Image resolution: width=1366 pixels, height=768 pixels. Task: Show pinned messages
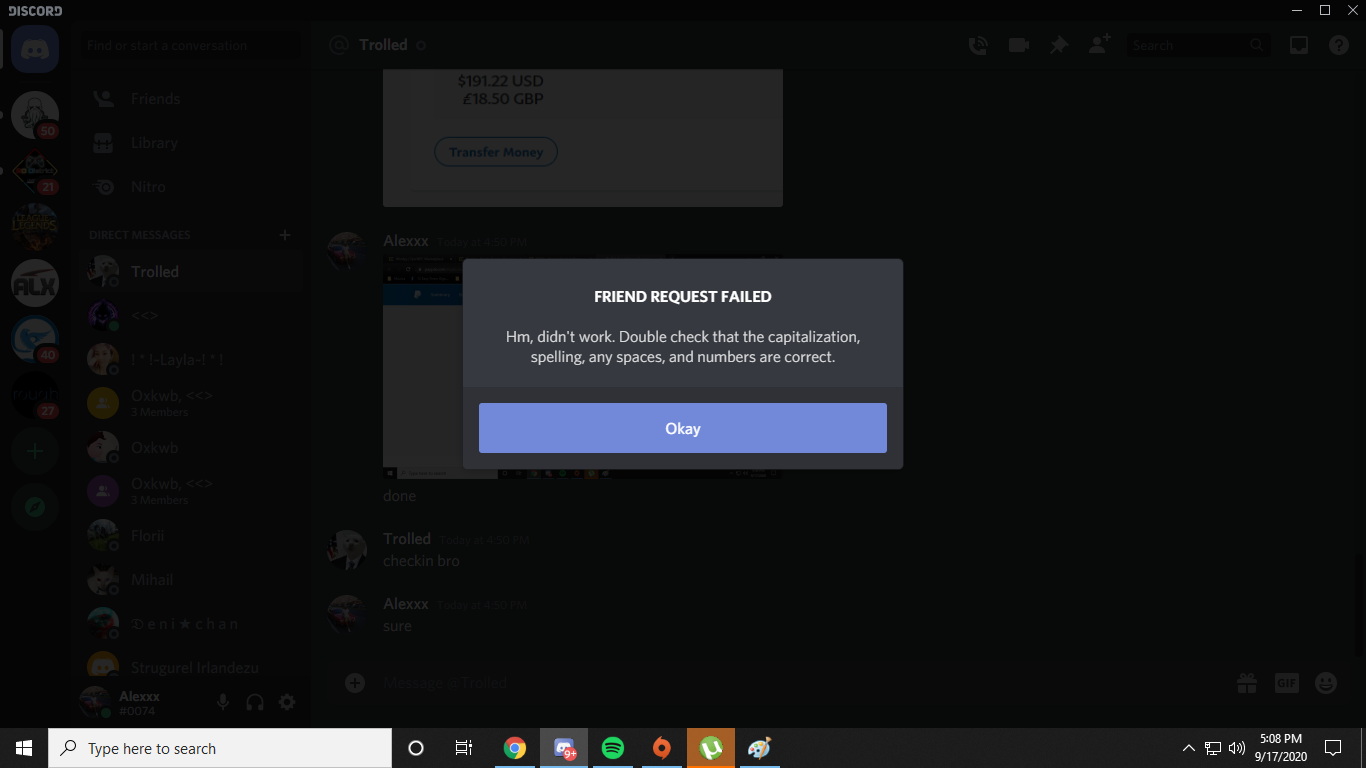click(x=1059, y=45)
